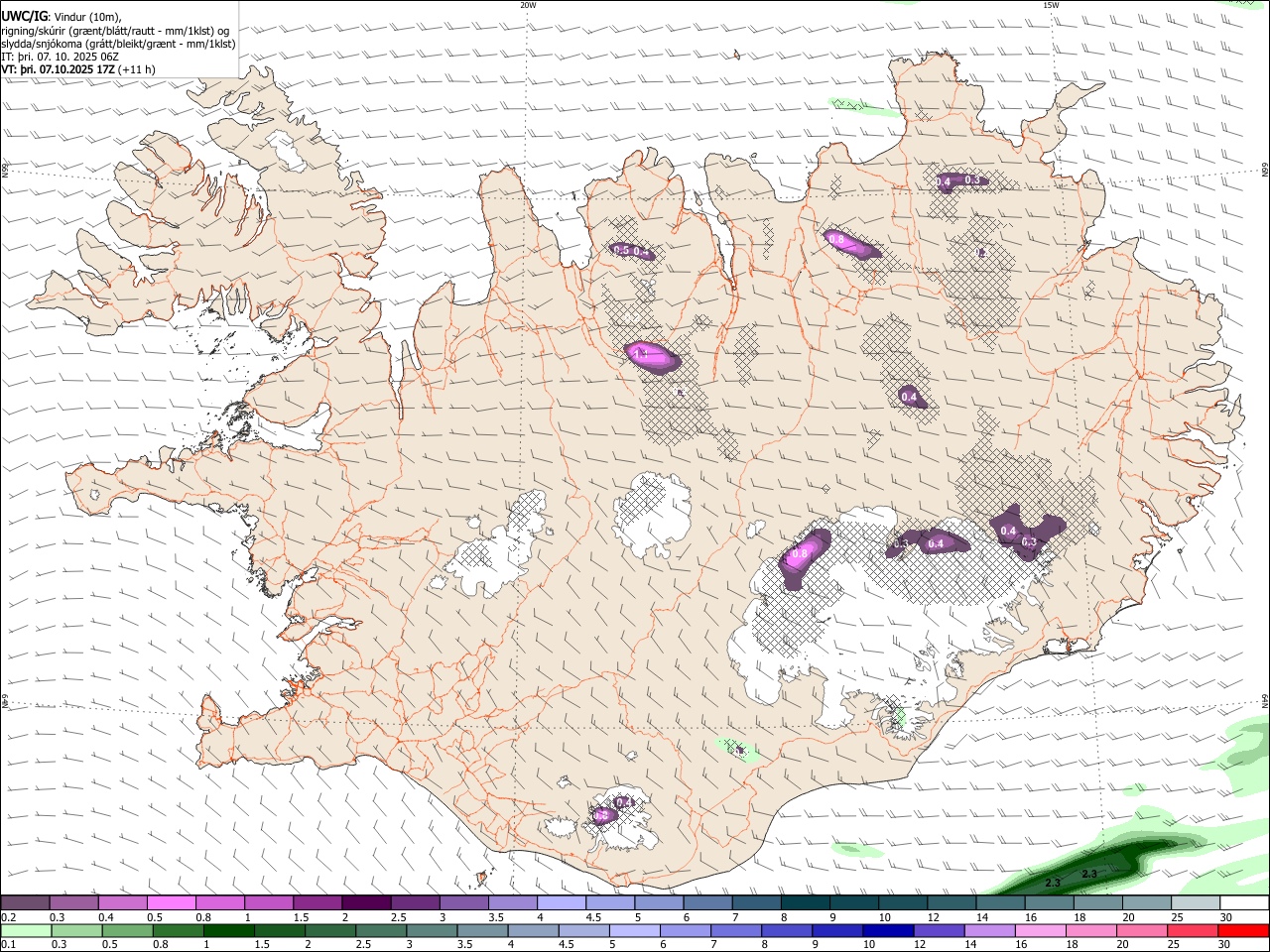Select the slydda/snjókoma legend description line
Screen dimensions: 1270x952
pyautogui.click(x=118, y=44)
